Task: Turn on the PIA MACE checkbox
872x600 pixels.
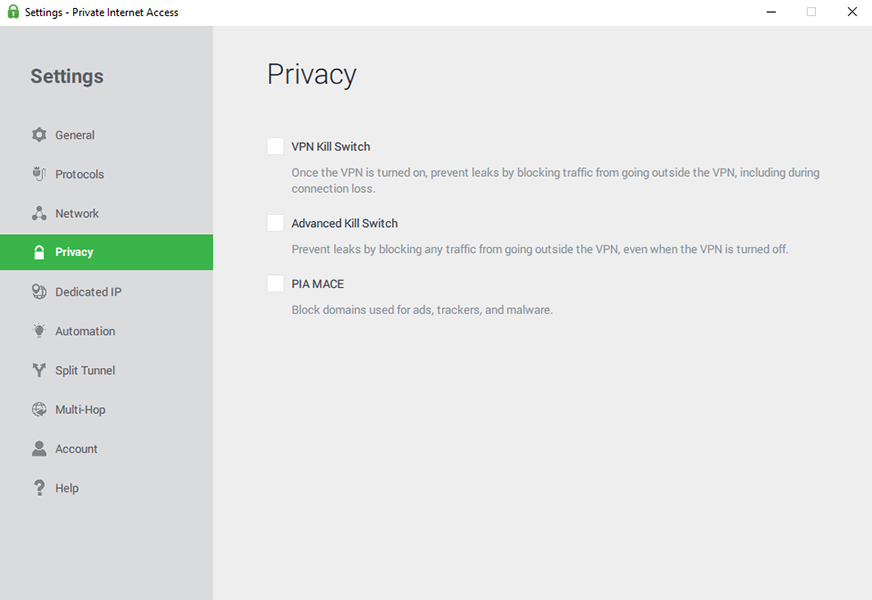Action: 275,284
